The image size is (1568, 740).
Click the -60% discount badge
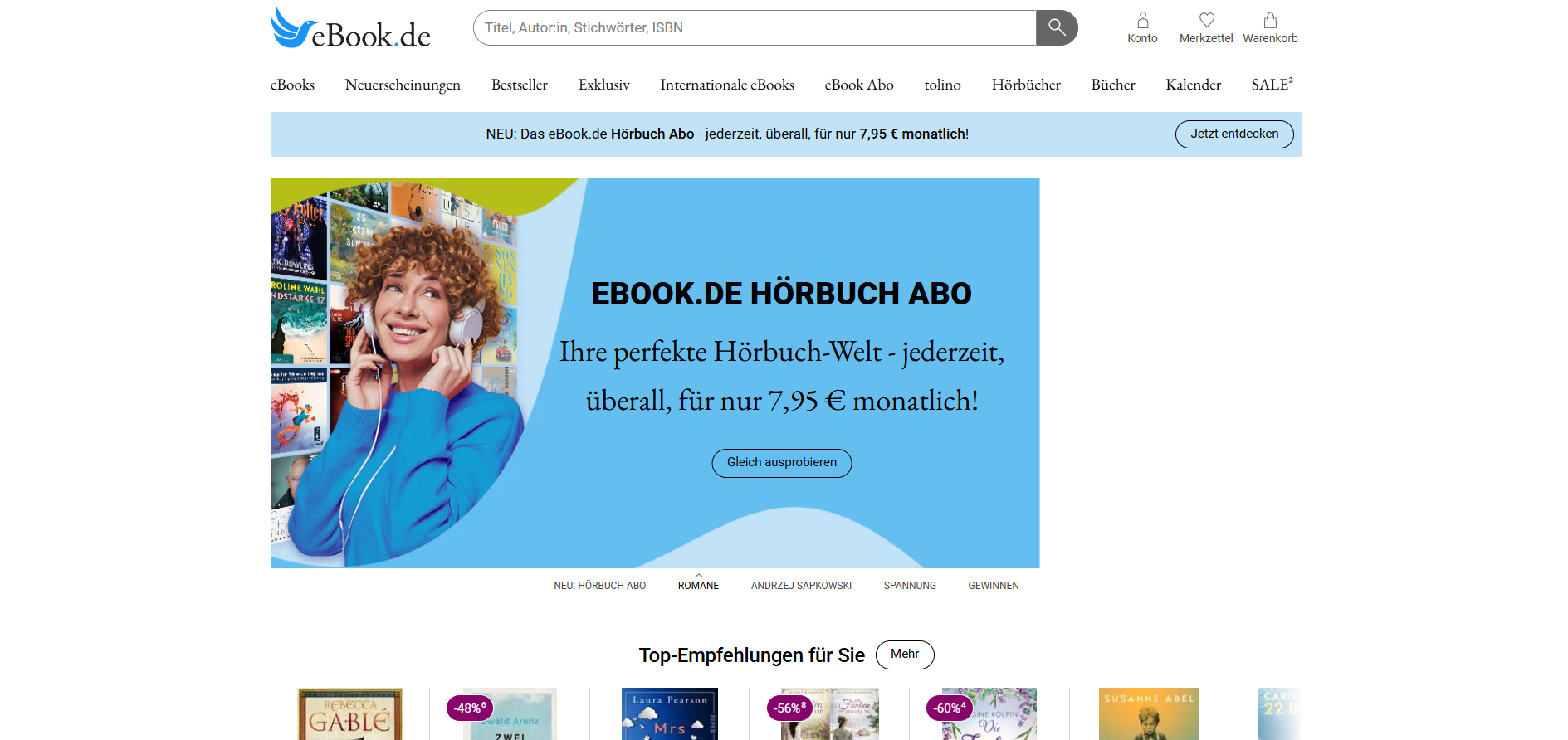click(x=949, y=708)
